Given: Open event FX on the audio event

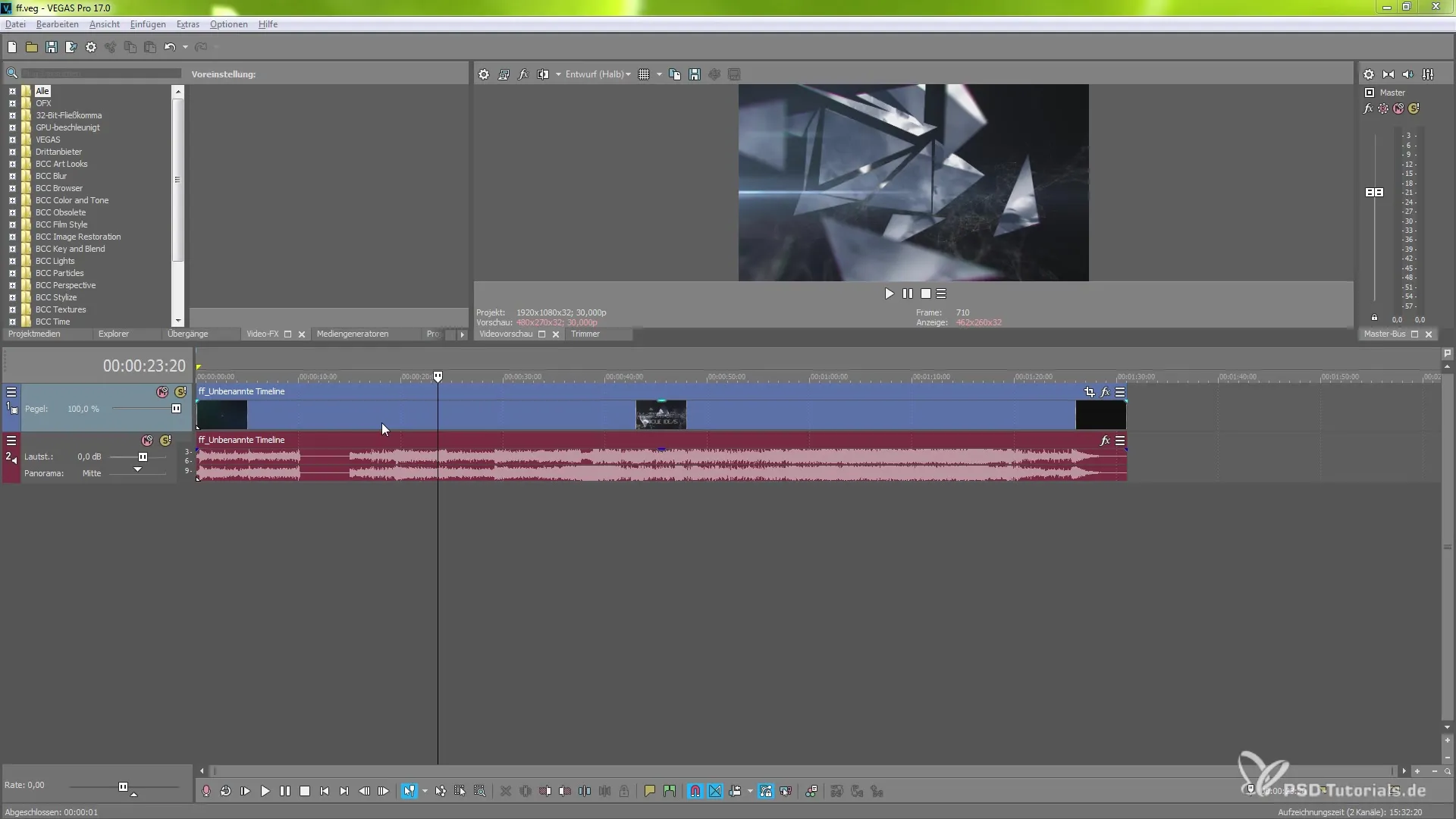Looking at the screenshot, I should click(x=1106, y=441).
